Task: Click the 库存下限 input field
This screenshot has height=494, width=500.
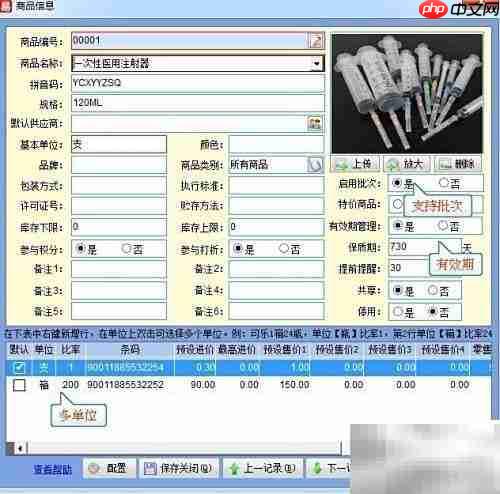Action: tap(119, 227)
